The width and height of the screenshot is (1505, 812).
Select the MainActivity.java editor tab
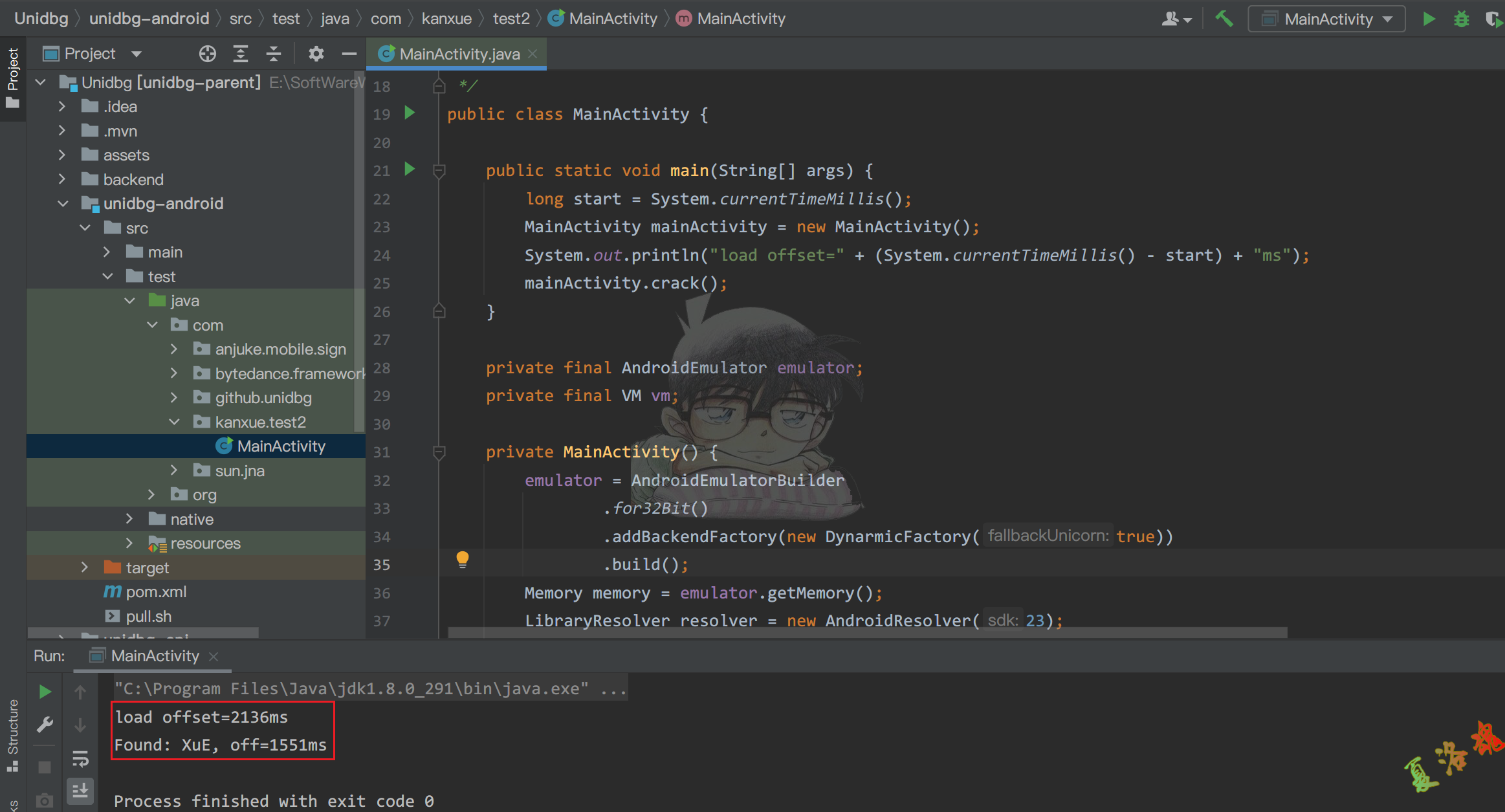(459, 54)
